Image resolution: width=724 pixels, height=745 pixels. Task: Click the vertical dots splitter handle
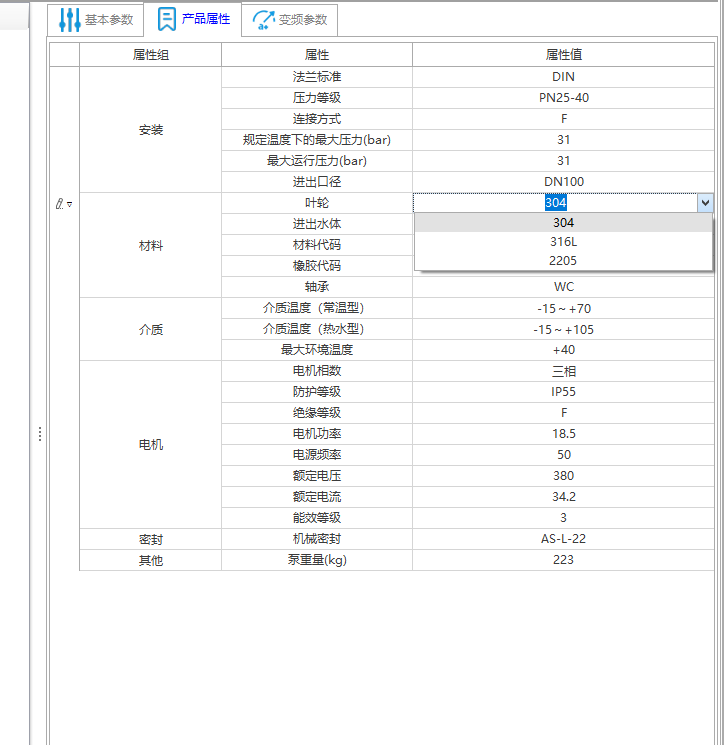[x=40, y=434]
